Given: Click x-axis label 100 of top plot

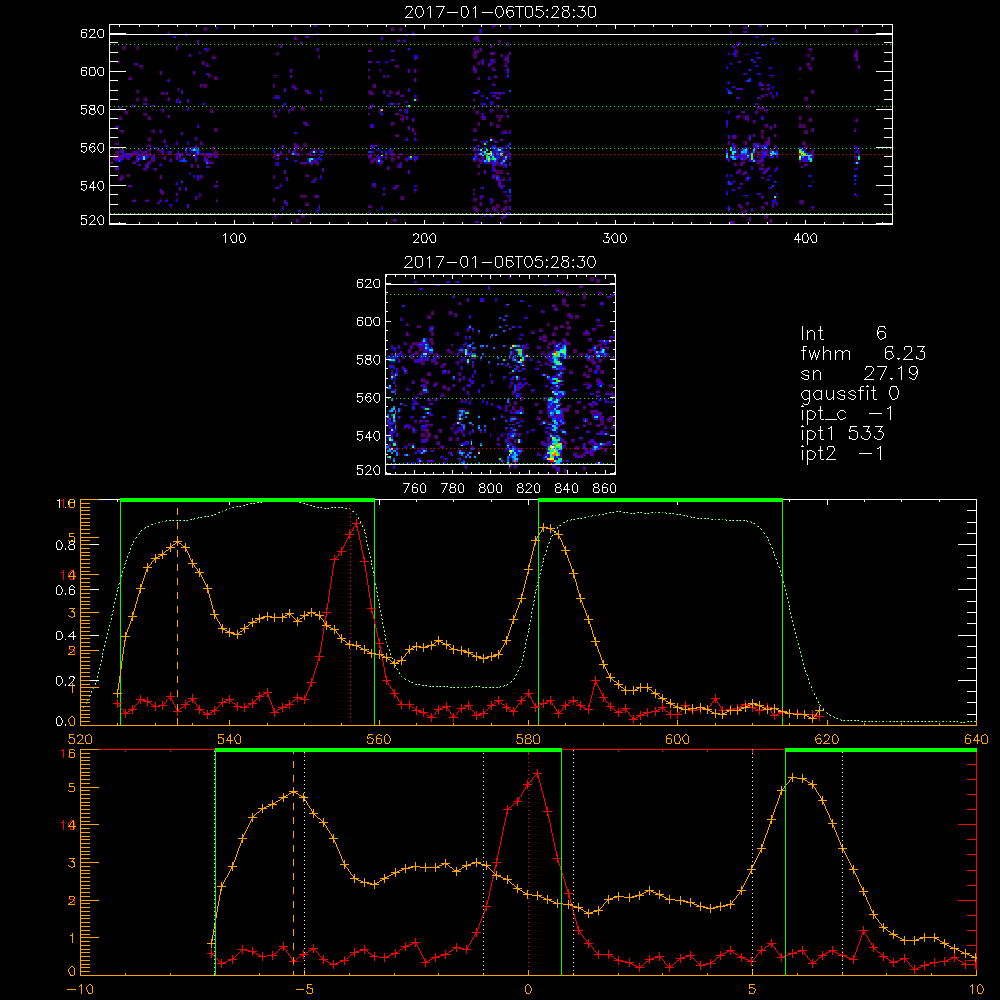Looking at the screenshot, I should [x=234, y=239].
